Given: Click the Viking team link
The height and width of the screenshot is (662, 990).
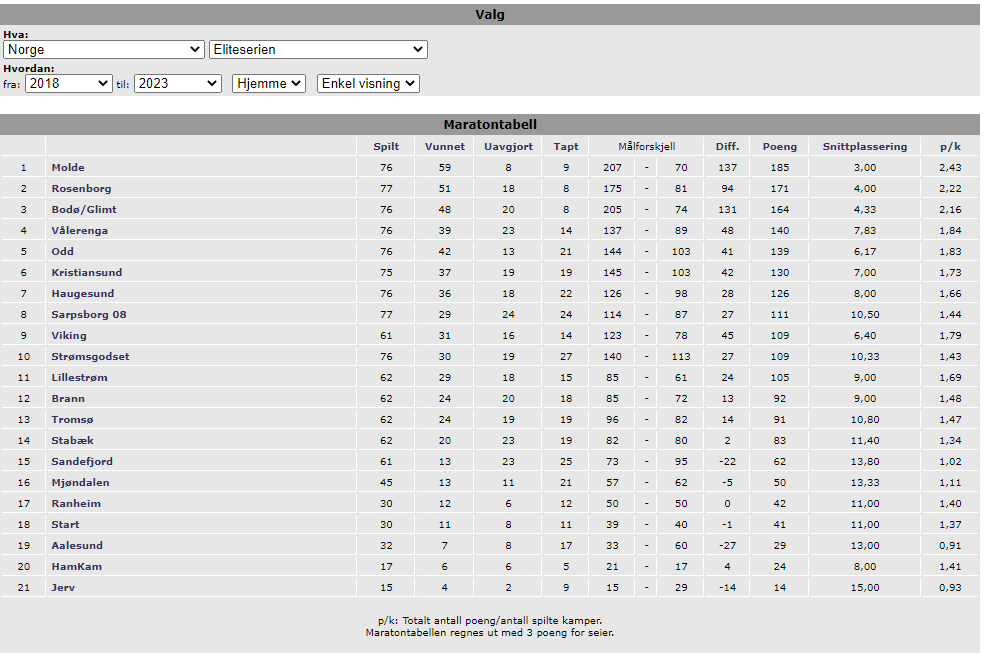Looking at the screenshot, I should [x=69, y=335].
